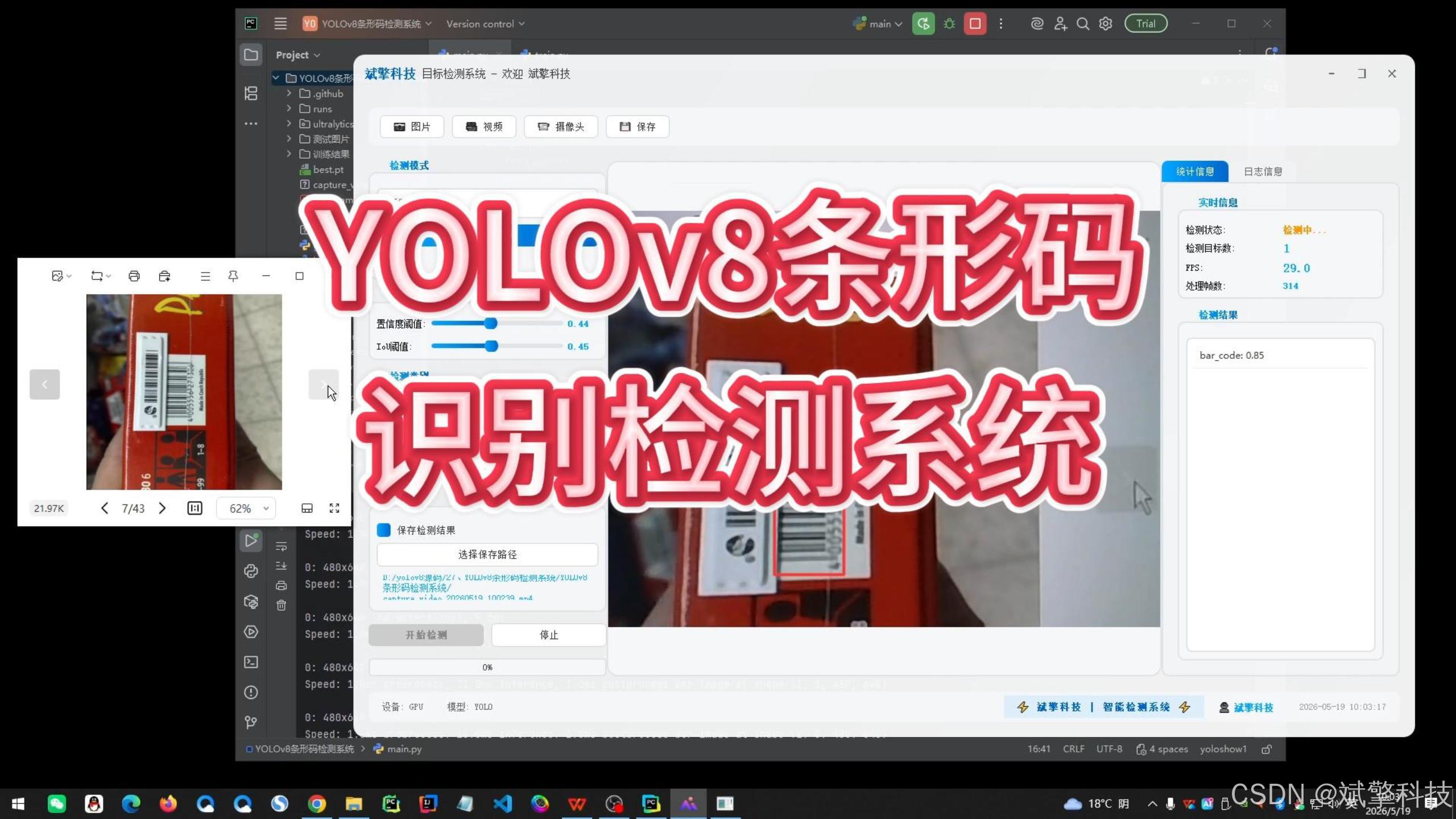Open main run configuration dropdown

pos(878,23)
